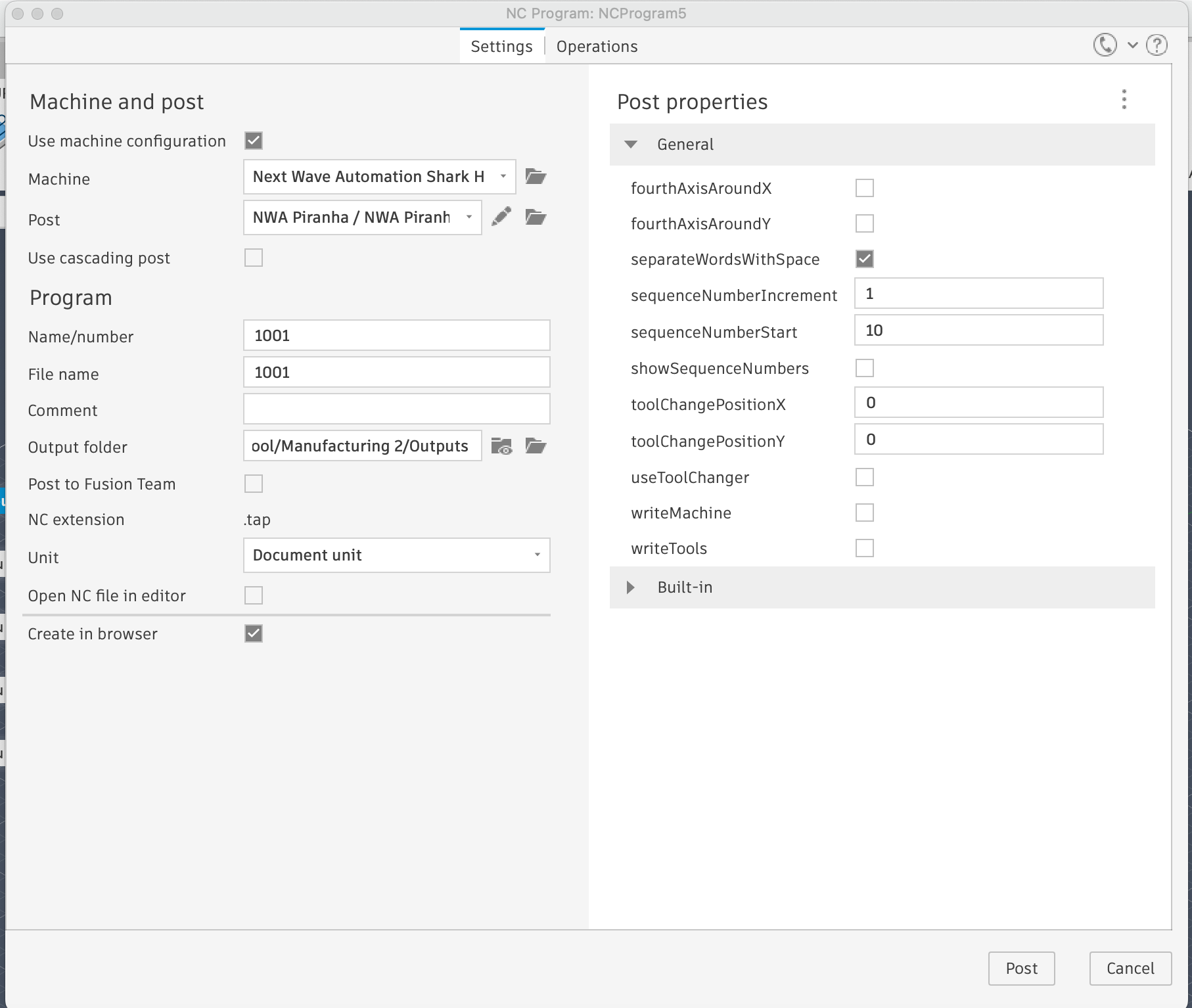This screenshot has width=1192, height=1008.
Task: Click the File name input field
Action: [397, 372]
